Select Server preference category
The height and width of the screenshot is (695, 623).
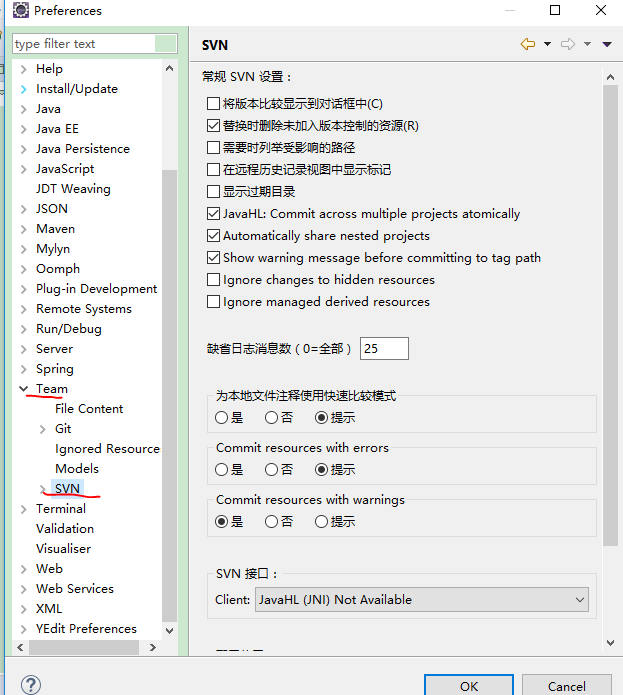click(55, 349)
